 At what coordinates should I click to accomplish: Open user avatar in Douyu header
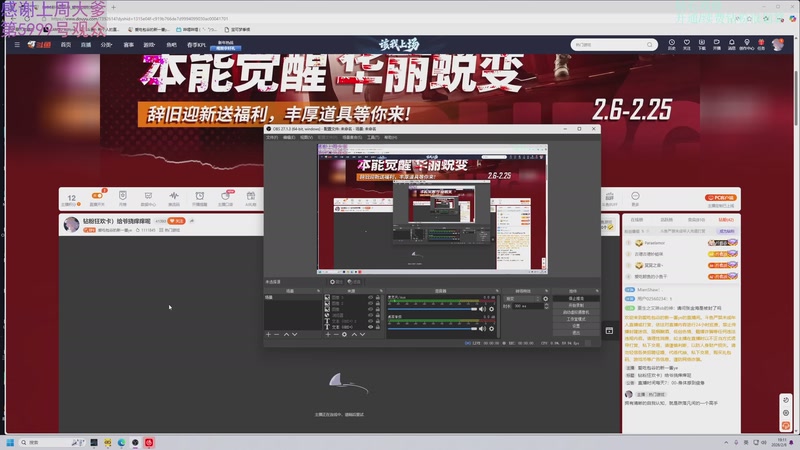coord(778,44)
